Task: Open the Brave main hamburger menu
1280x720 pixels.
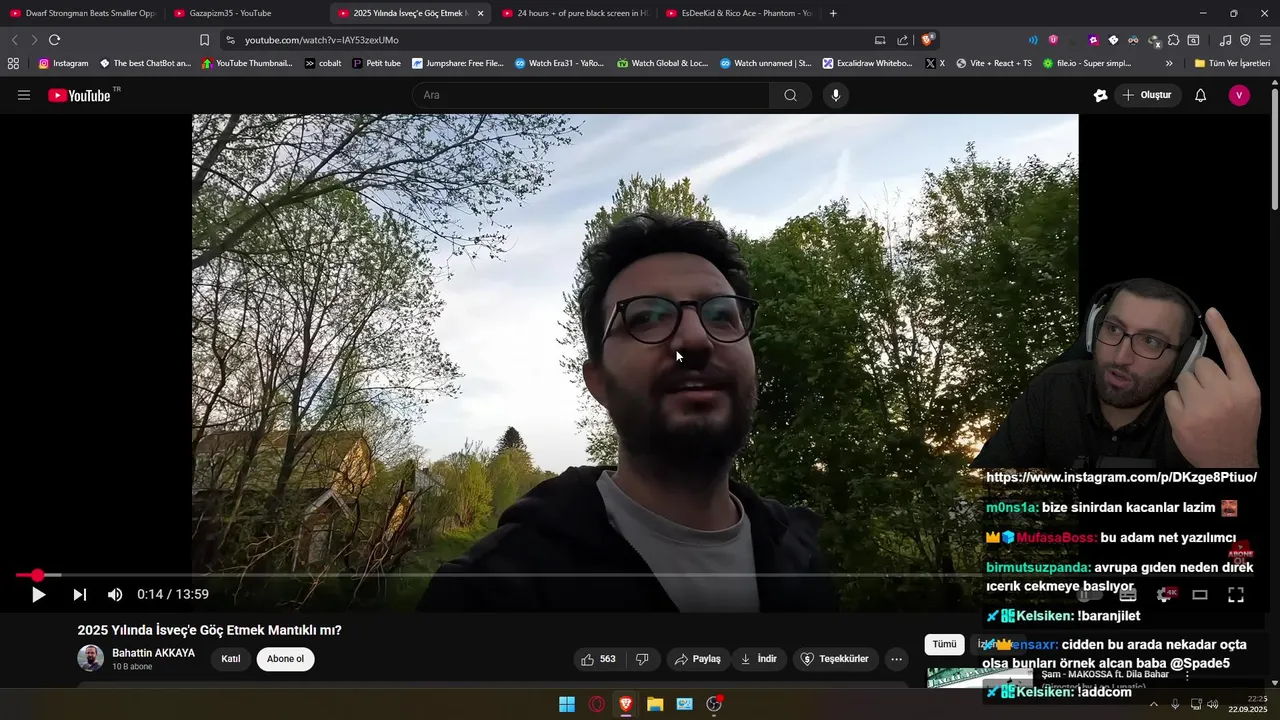Action: (x=1265, y=40)
